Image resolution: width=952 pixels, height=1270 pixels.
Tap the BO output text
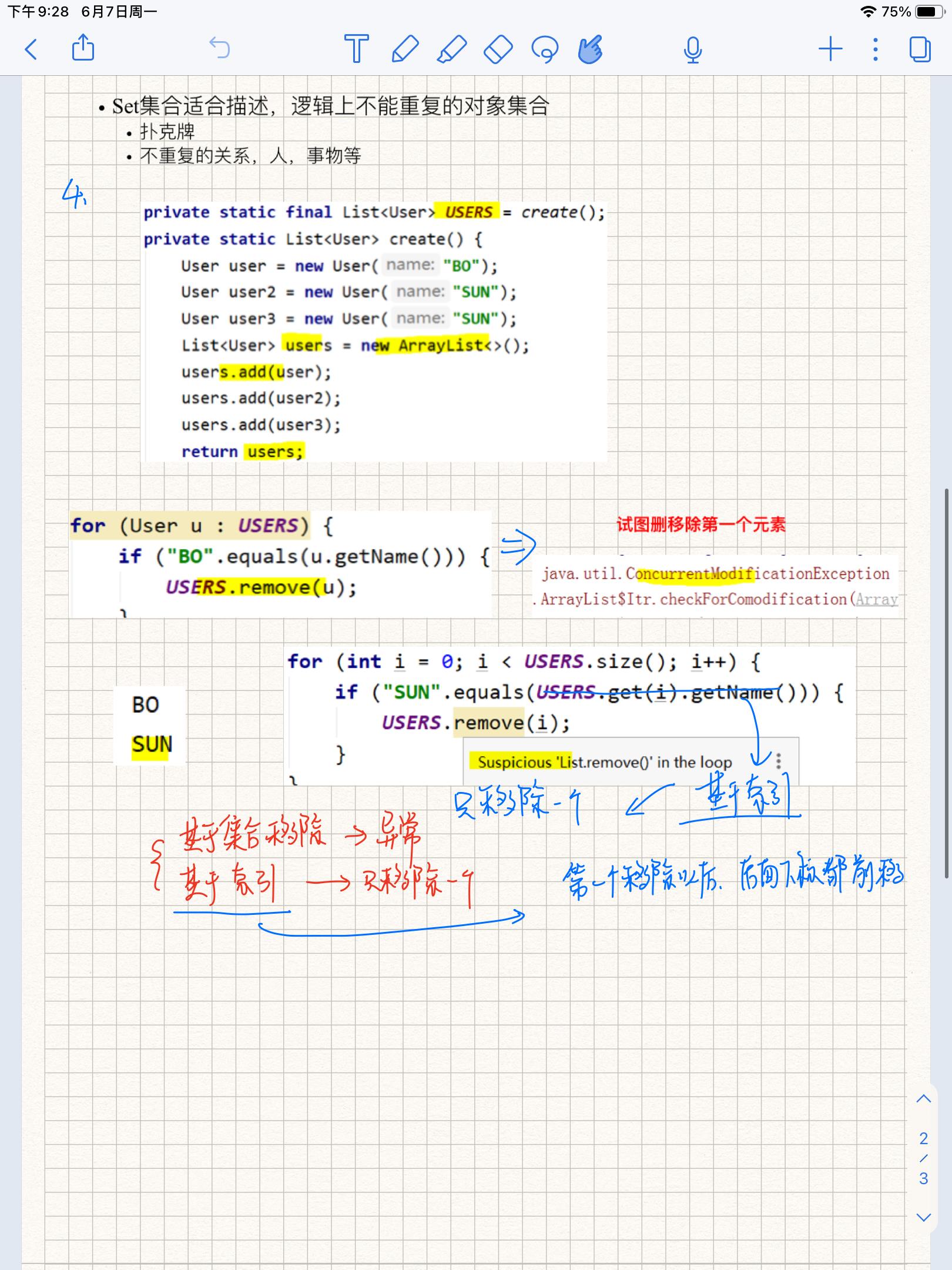coord(145,705)
